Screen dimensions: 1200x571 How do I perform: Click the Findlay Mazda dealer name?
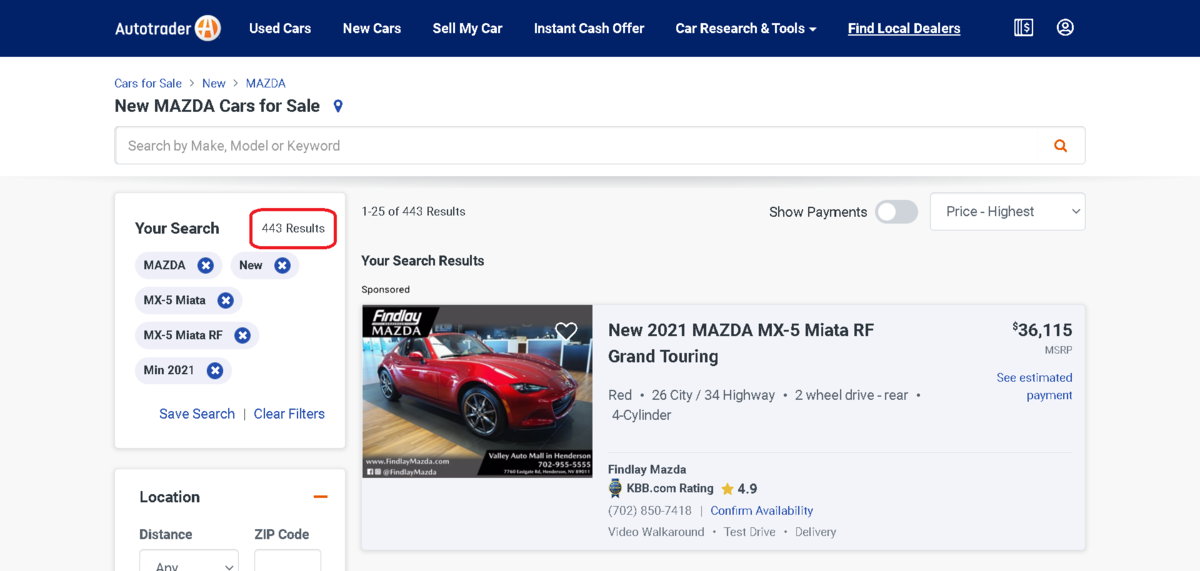pos(647,469)
